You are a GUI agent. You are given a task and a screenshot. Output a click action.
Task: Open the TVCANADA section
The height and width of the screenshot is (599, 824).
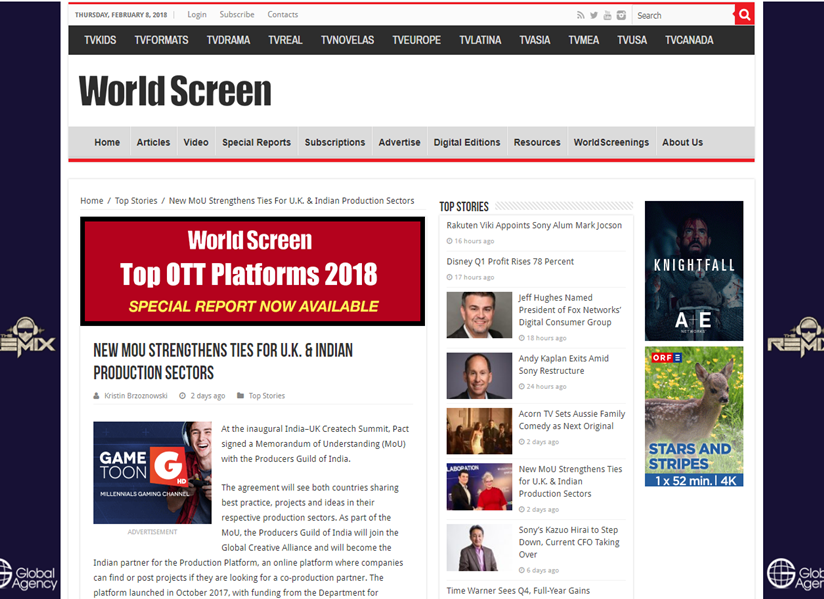tap(689, 40)
